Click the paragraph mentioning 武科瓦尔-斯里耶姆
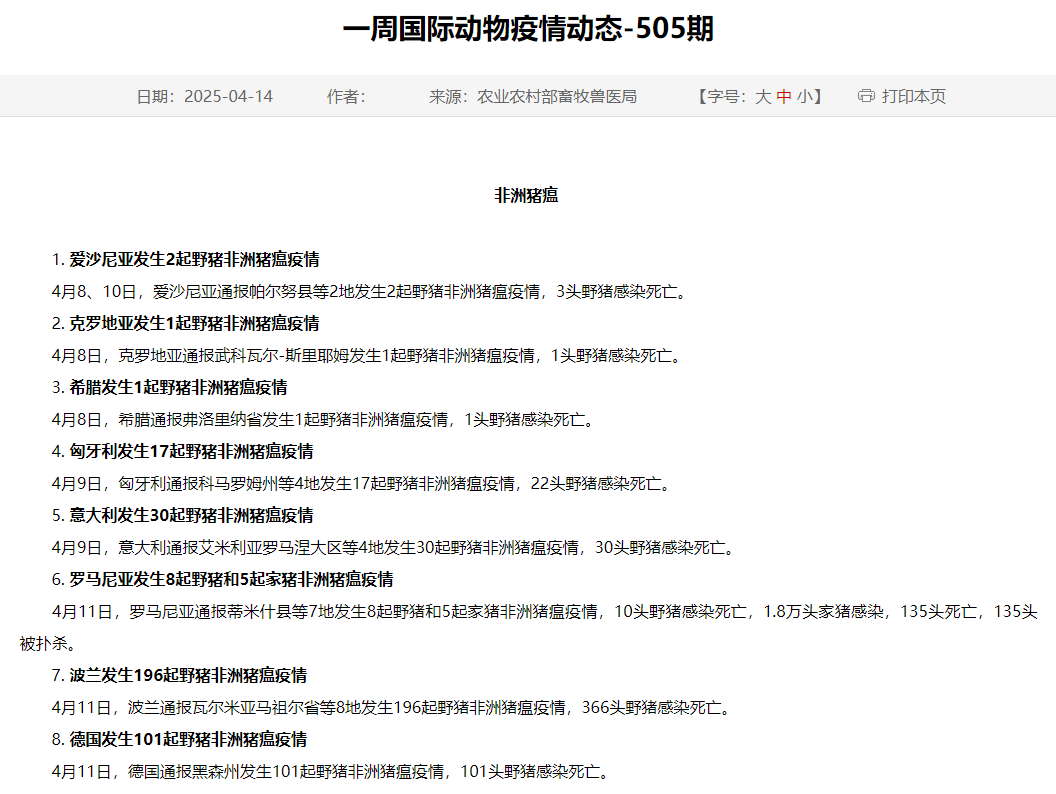 click(x=366, y=356)
